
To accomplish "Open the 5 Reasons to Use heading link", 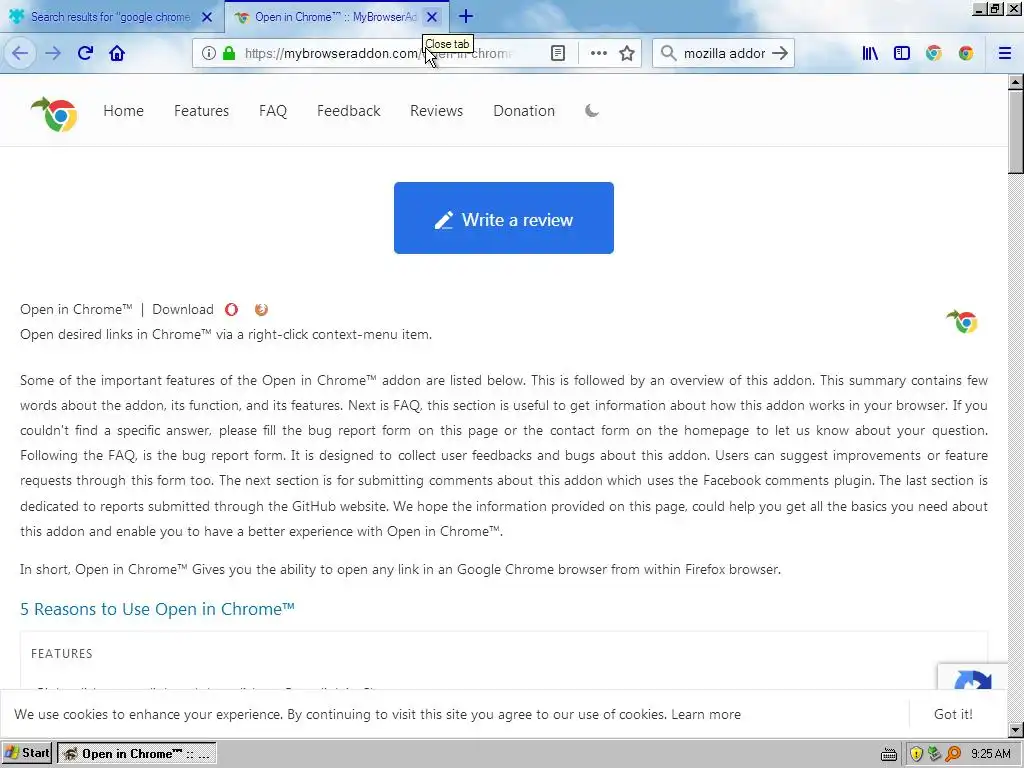I will click(x=157, y=609).
